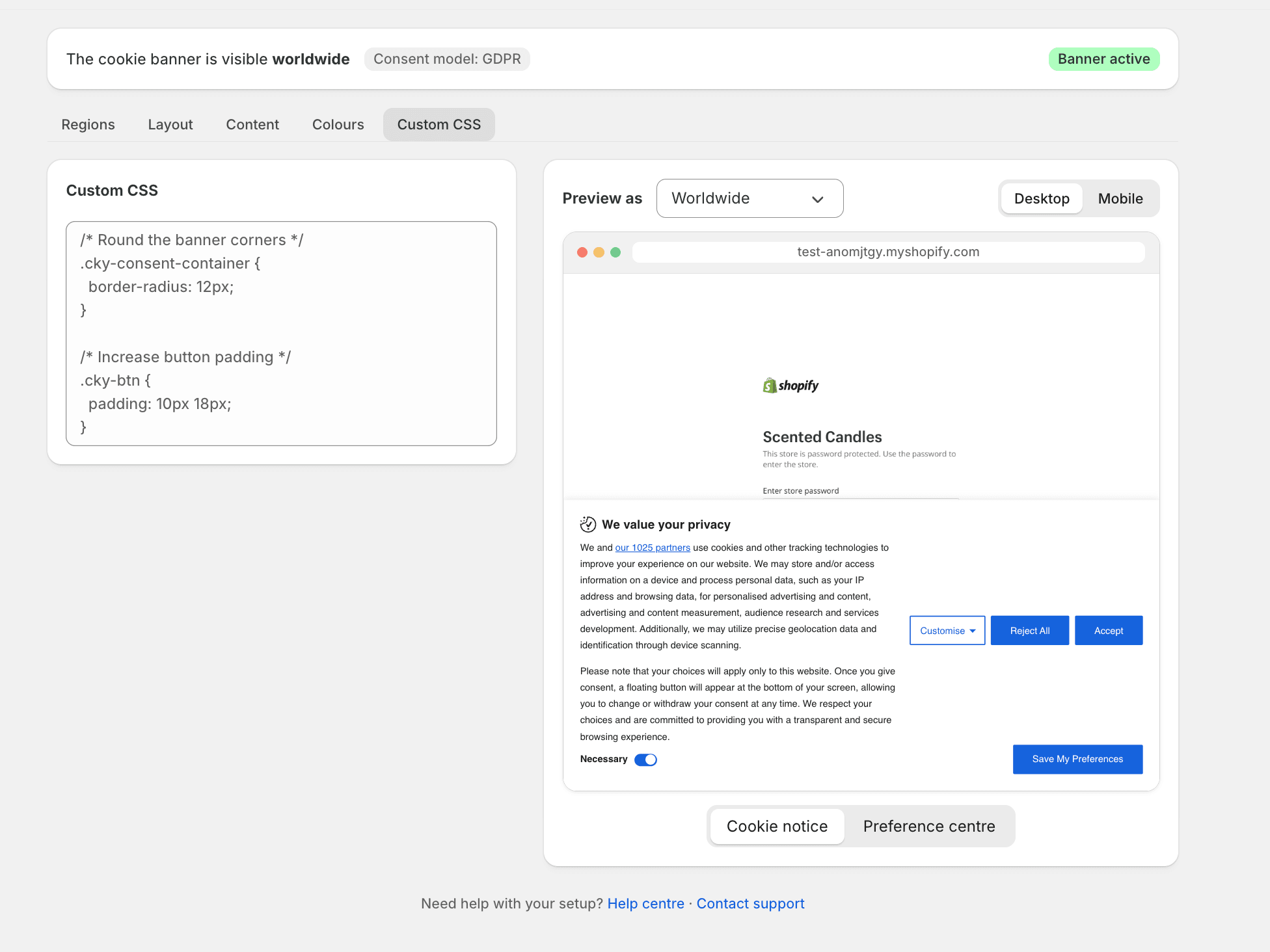Expand the Customise dropdown button

click(x=947, y=631)
